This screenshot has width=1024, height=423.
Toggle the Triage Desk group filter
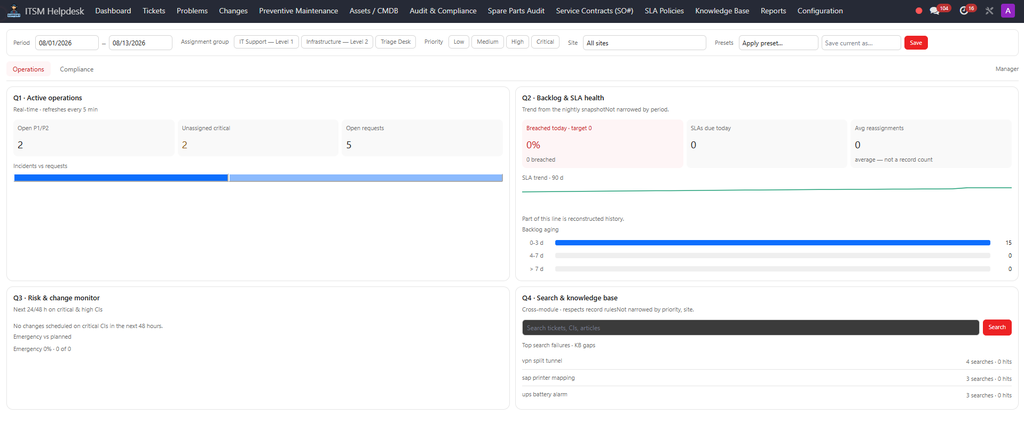[x=396, y=42]
